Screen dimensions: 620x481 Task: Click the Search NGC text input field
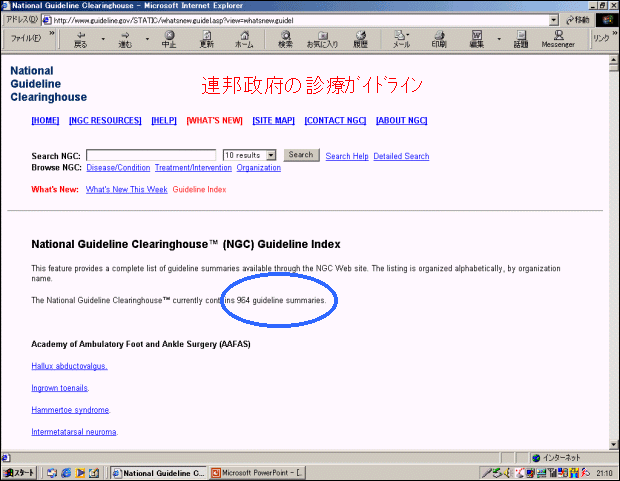(x=151, y=156)
